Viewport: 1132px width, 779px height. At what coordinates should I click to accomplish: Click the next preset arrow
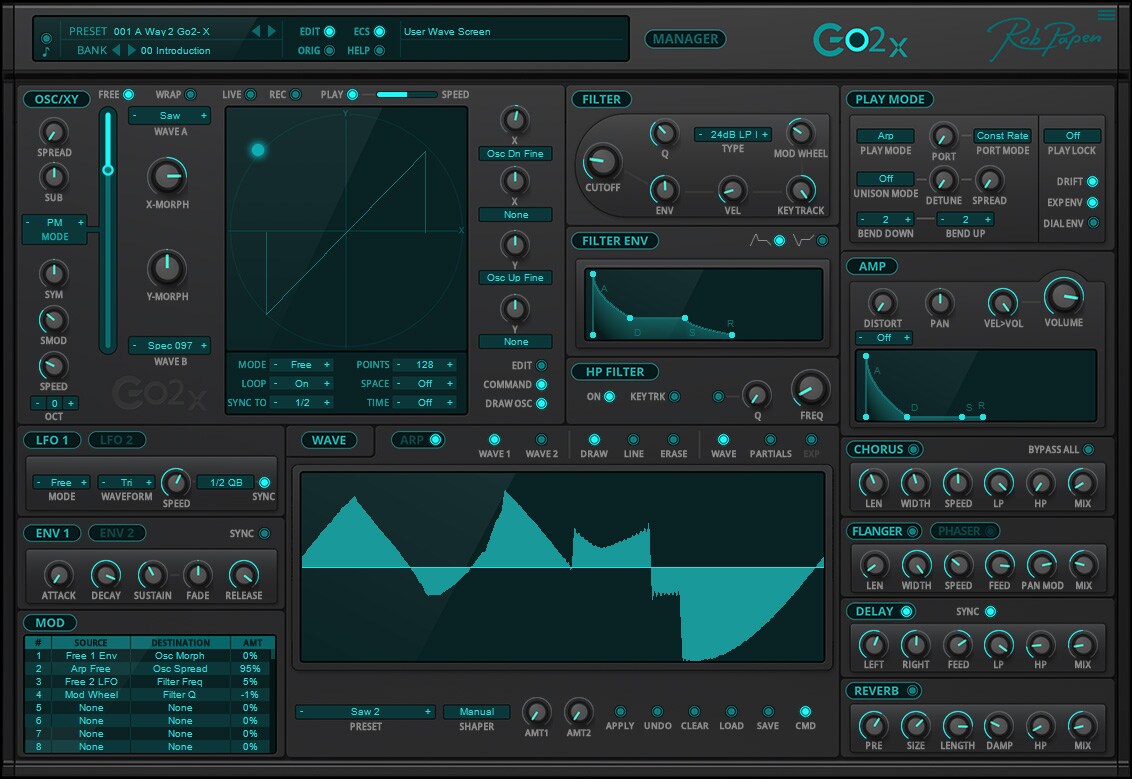[x=271, y=31]
